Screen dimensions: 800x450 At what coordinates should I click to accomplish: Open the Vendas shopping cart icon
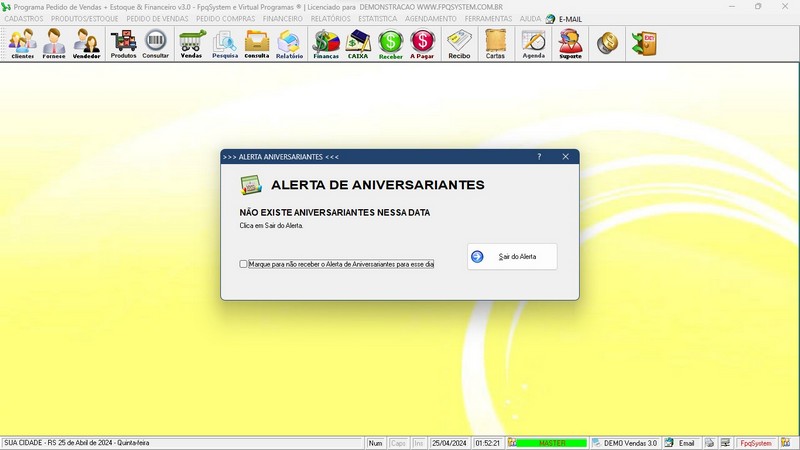(191, 44)
